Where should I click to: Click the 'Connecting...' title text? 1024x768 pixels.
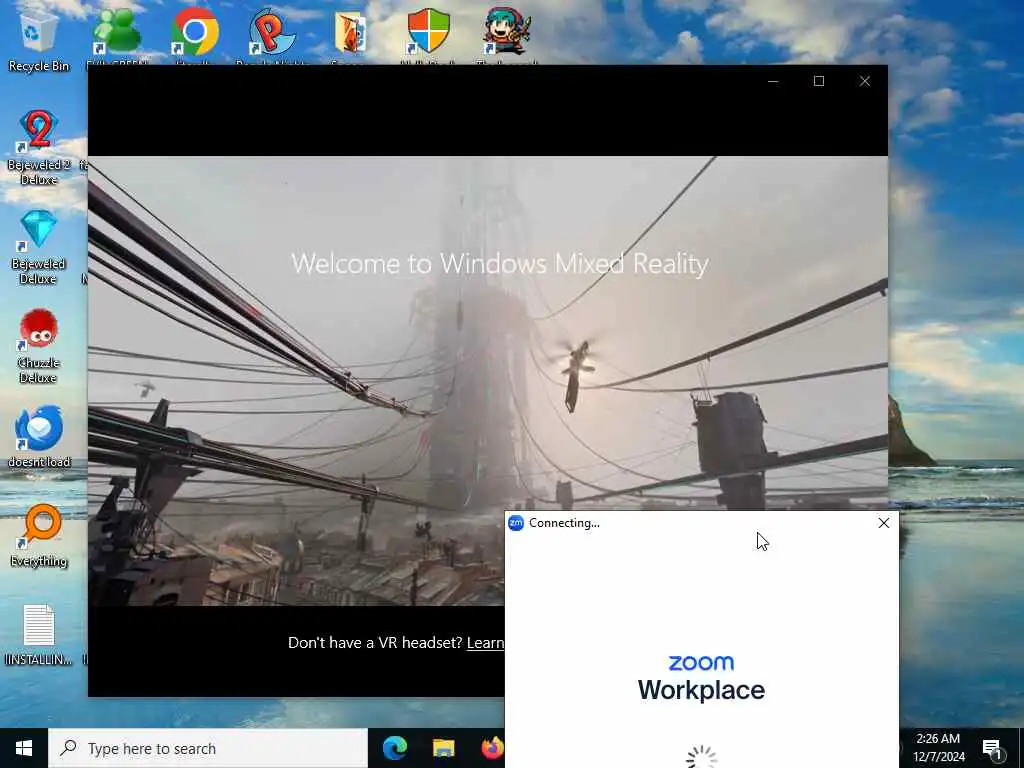[564, 523]
